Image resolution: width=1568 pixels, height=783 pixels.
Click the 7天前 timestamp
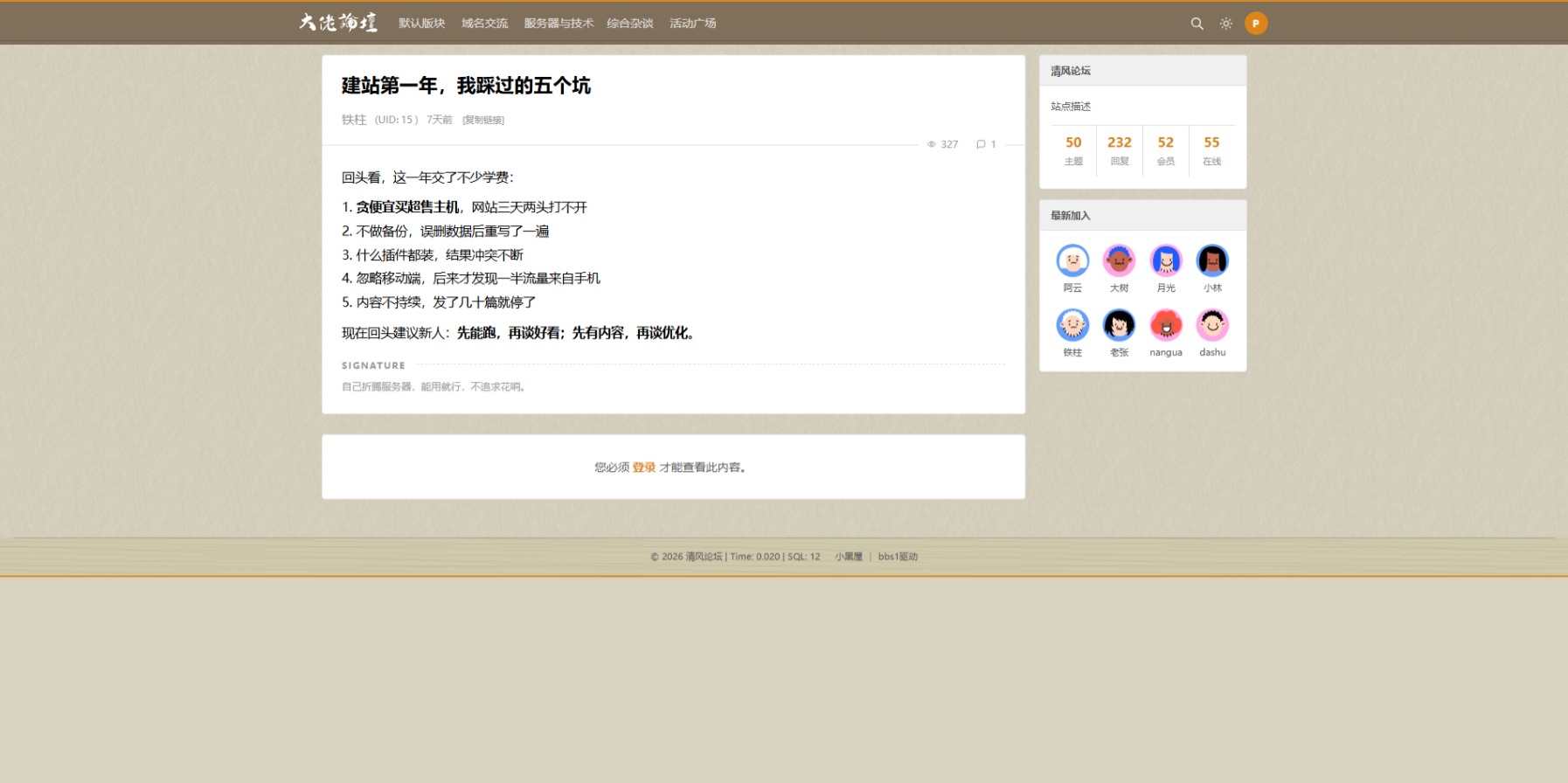[440, 120]
